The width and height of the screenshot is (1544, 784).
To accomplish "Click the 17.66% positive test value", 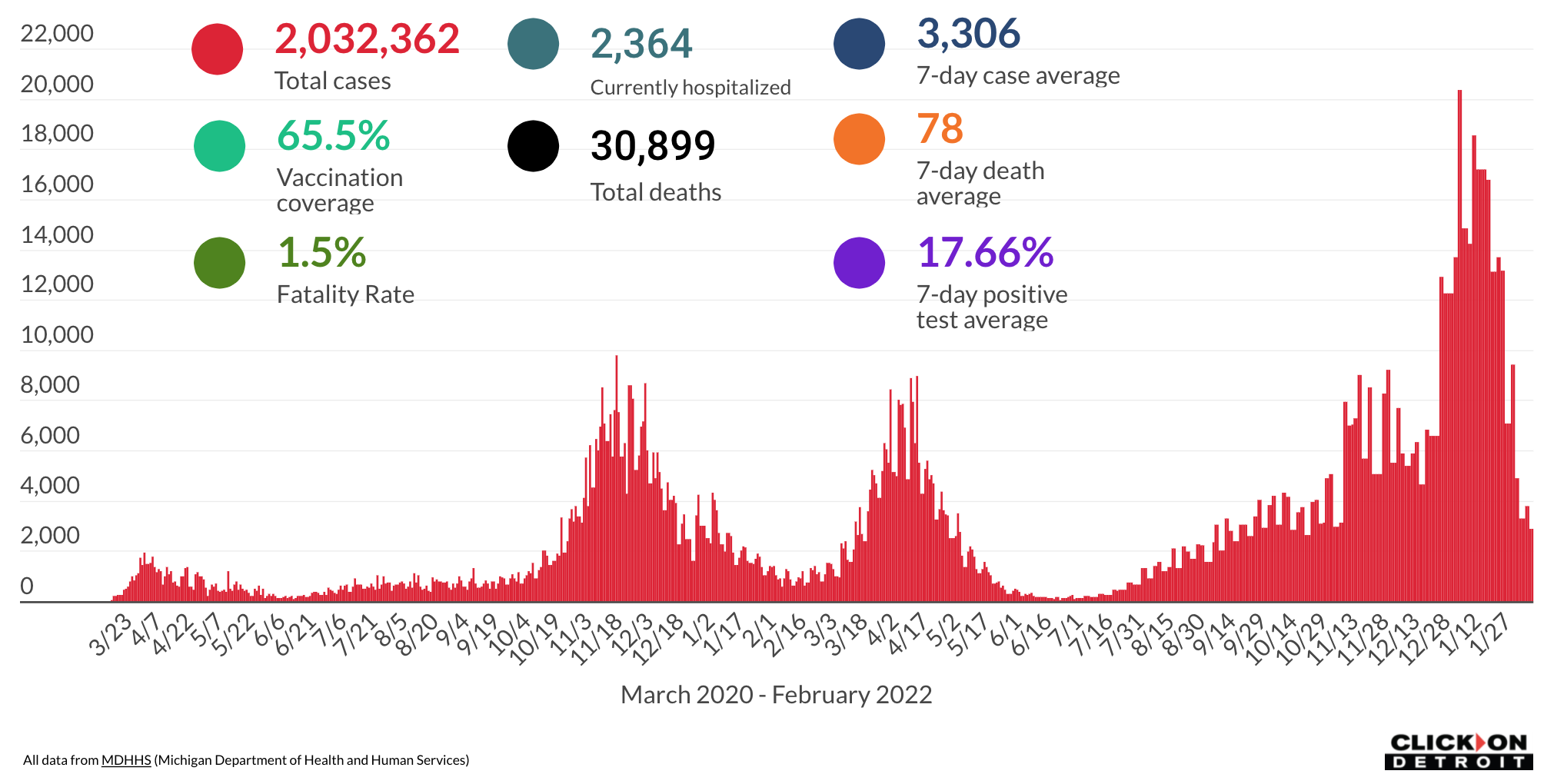I will (x=985, y=252).
